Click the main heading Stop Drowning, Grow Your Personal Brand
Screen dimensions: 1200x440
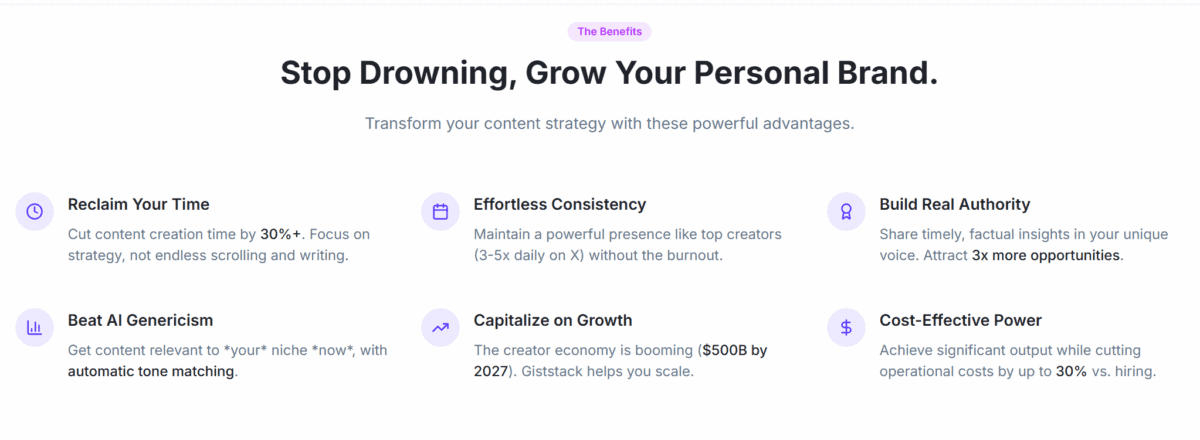point(609,75)
